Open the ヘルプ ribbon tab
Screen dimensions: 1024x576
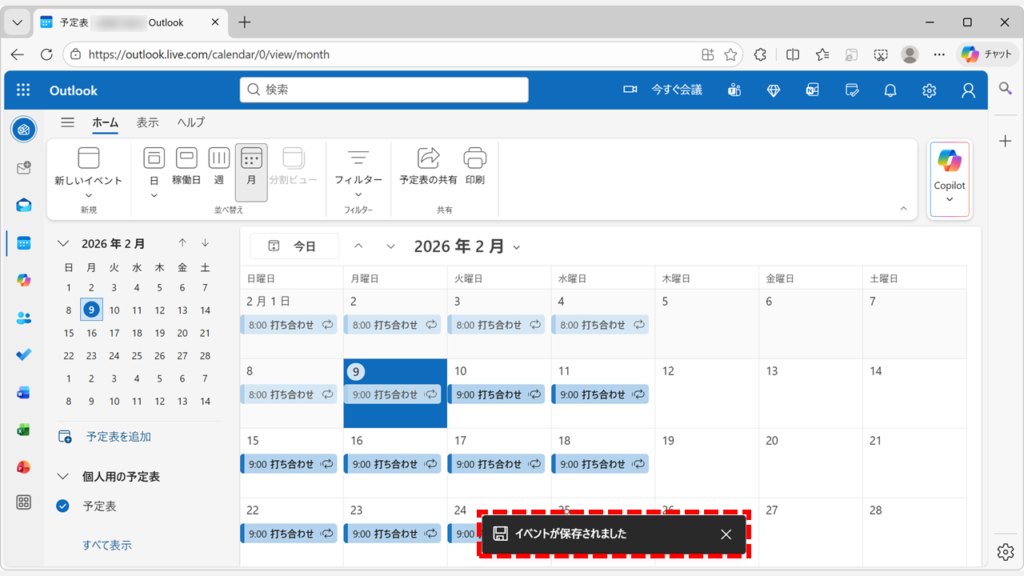pos(188,122)
